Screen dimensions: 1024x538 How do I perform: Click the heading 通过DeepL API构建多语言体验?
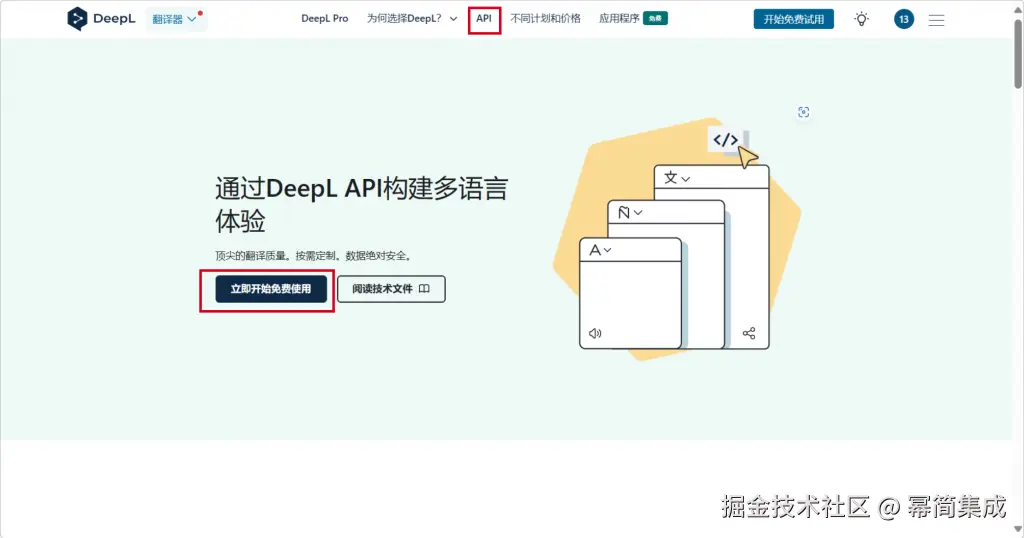(x=362, y=204)
